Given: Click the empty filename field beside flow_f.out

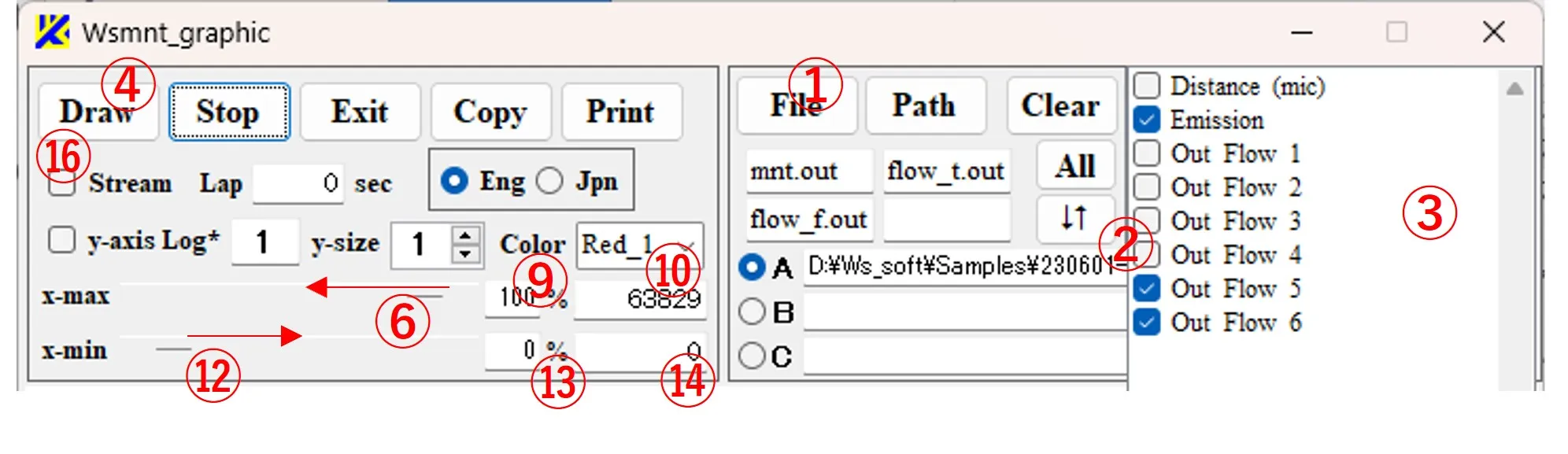Looking at the screenshot, I should (x=946, y=219).
